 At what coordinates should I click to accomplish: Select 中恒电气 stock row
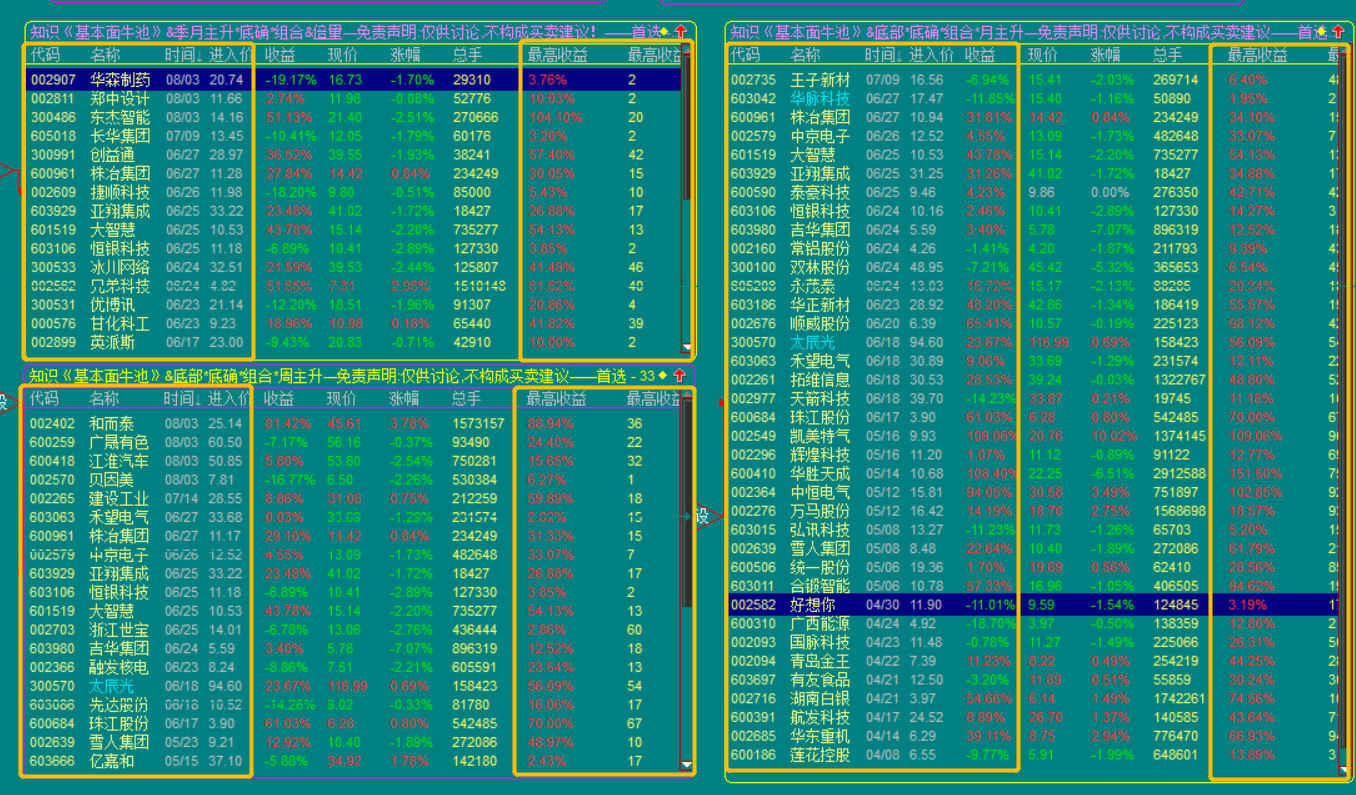tap(1034, 492)
